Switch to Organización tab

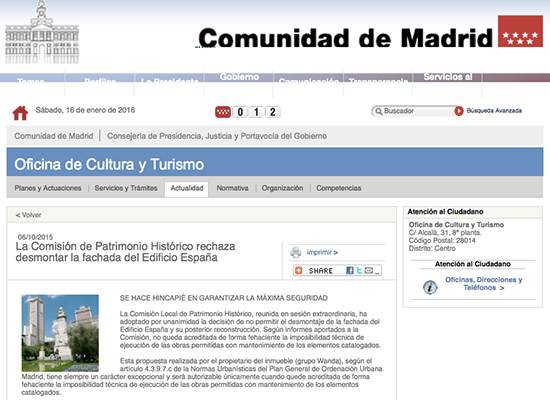(x=282, y=188)
